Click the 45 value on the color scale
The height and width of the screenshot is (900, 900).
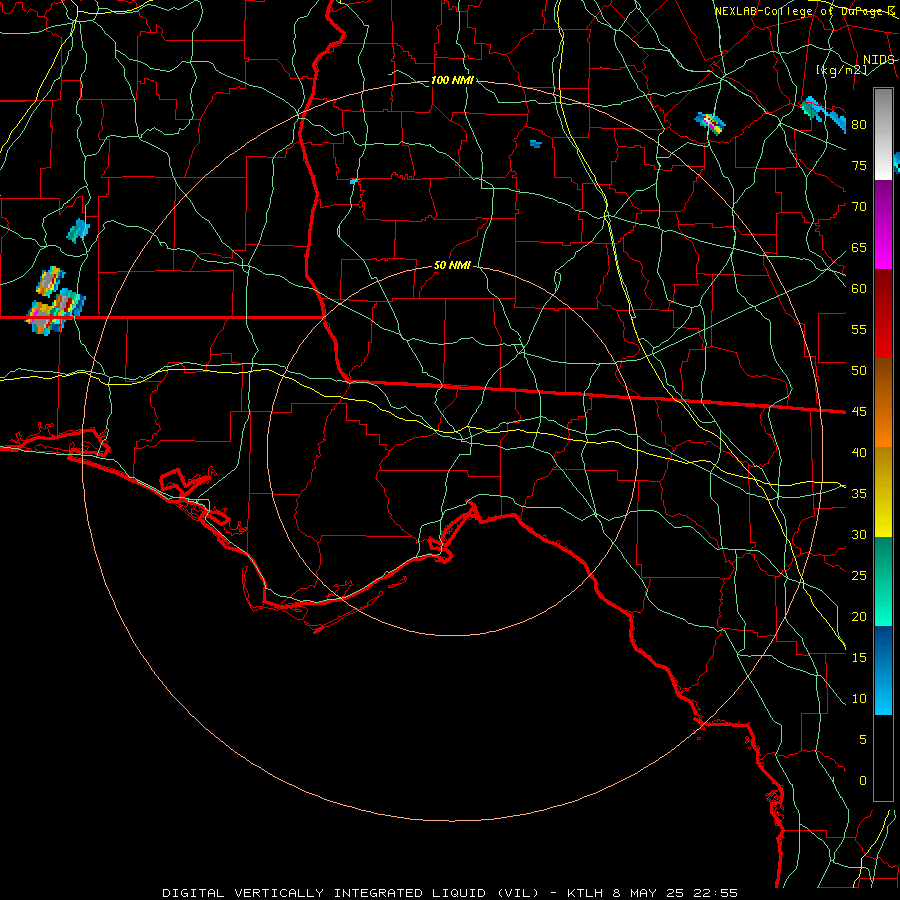[x=859, y=412]
